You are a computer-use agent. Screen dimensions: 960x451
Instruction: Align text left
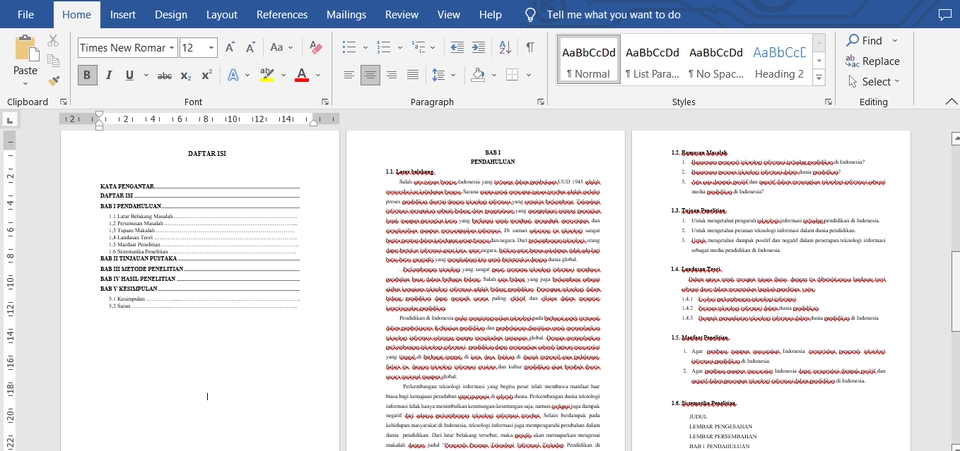pyautogui.click(x=348, y=75)
